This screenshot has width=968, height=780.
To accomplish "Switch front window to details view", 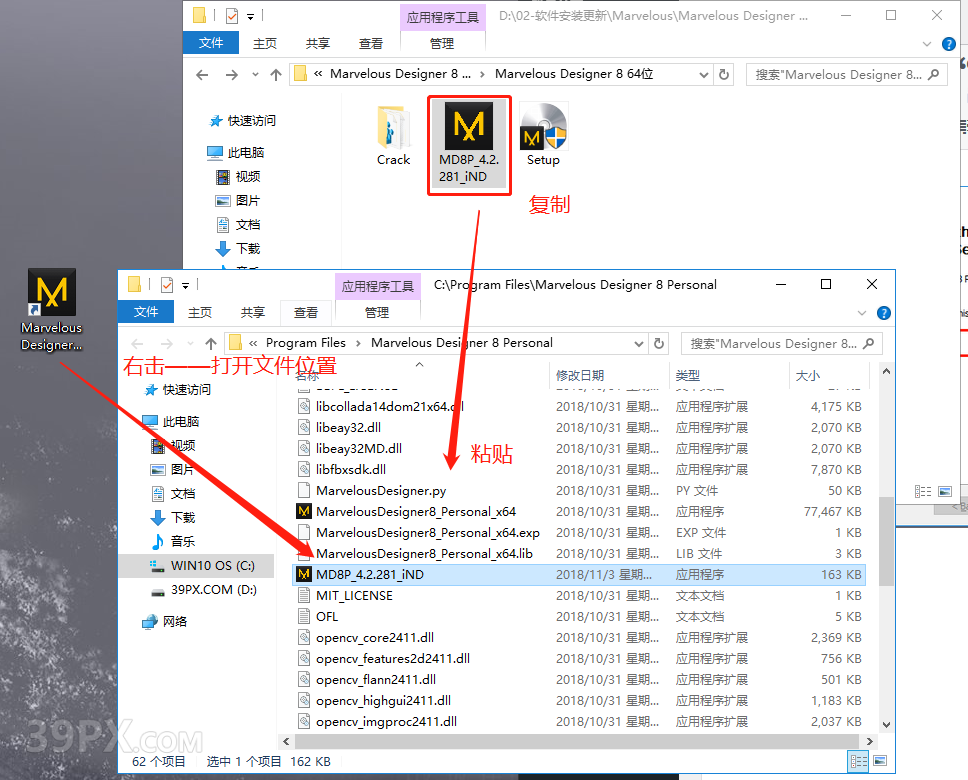I will click(x=859, y=761).
